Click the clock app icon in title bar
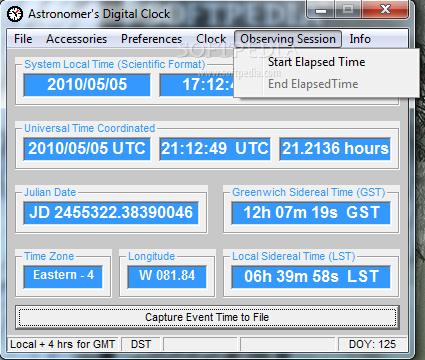This screenshot has width=425, height=360. click(15, 14)
